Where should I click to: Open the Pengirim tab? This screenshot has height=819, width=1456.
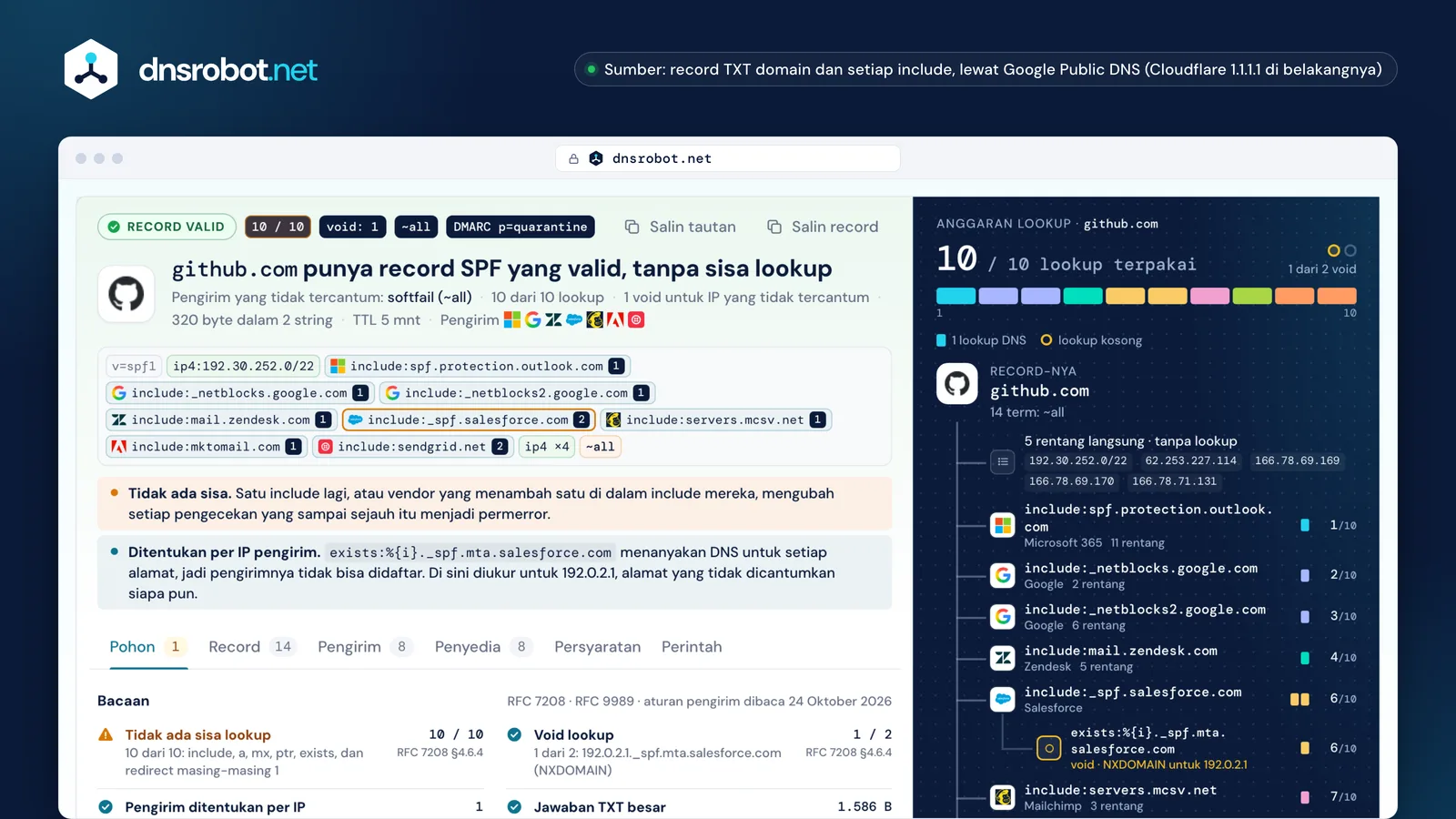366,647
